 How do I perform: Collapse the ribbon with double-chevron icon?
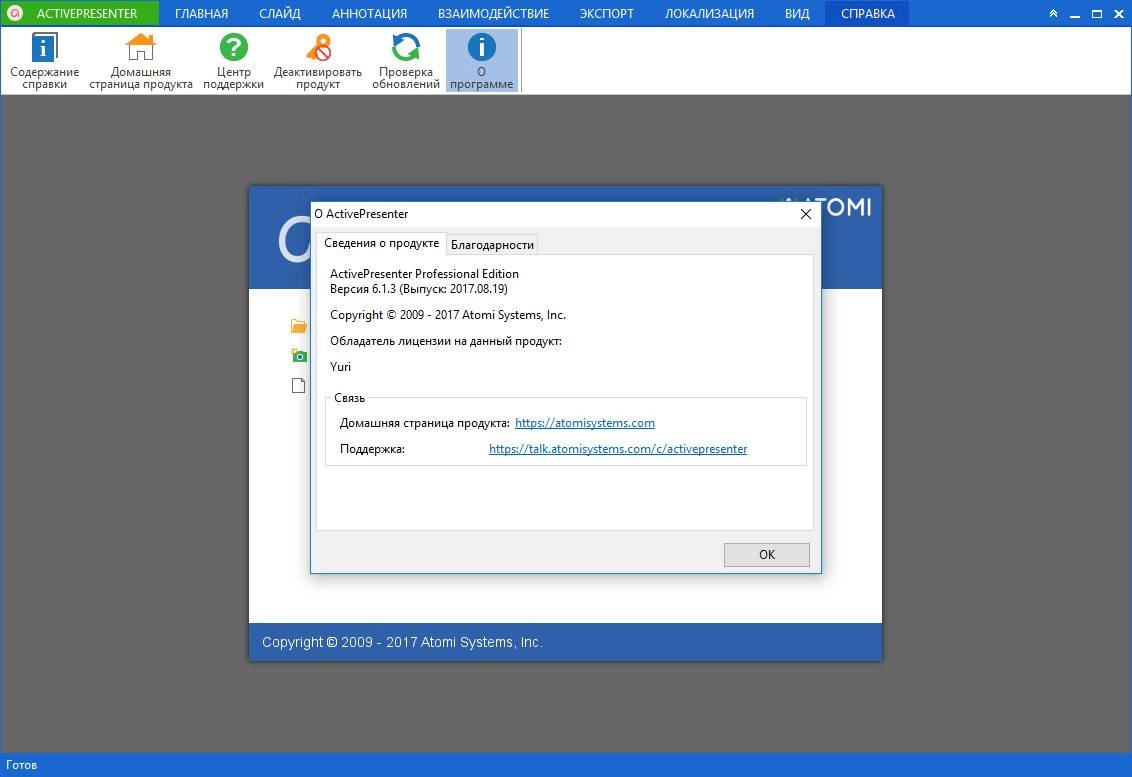[x=1053, y=13]
